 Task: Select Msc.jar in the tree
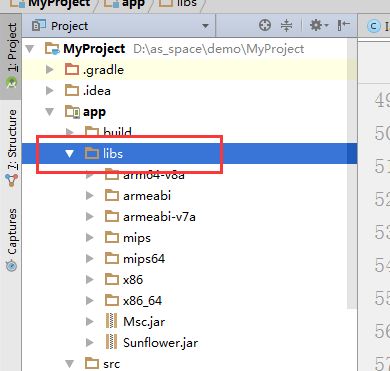[x=144, y=322]
